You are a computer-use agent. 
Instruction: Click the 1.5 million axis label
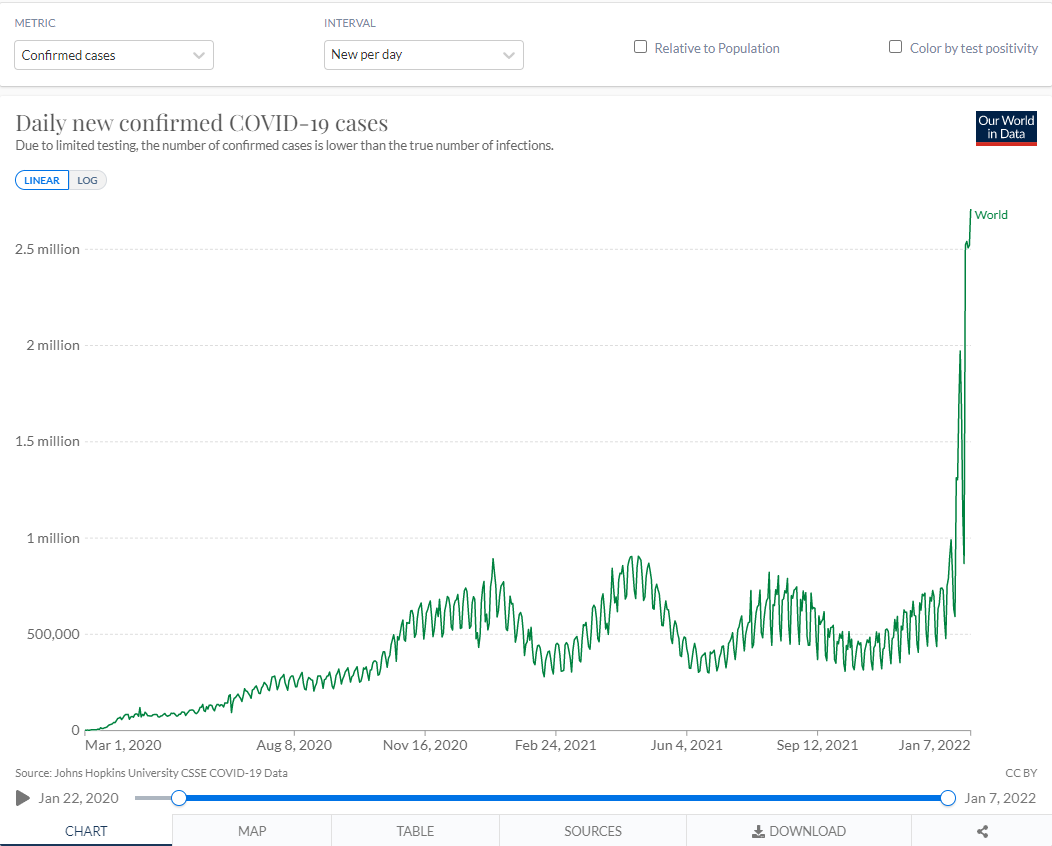point(47,441)
